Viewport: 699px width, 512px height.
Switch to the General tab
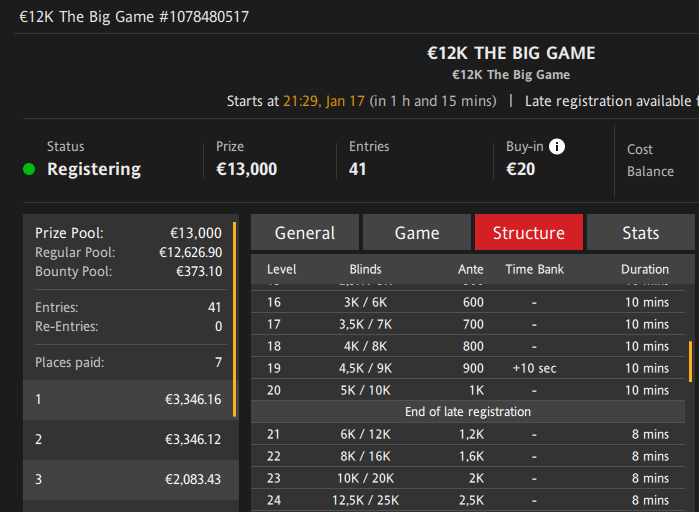(305, 233)
